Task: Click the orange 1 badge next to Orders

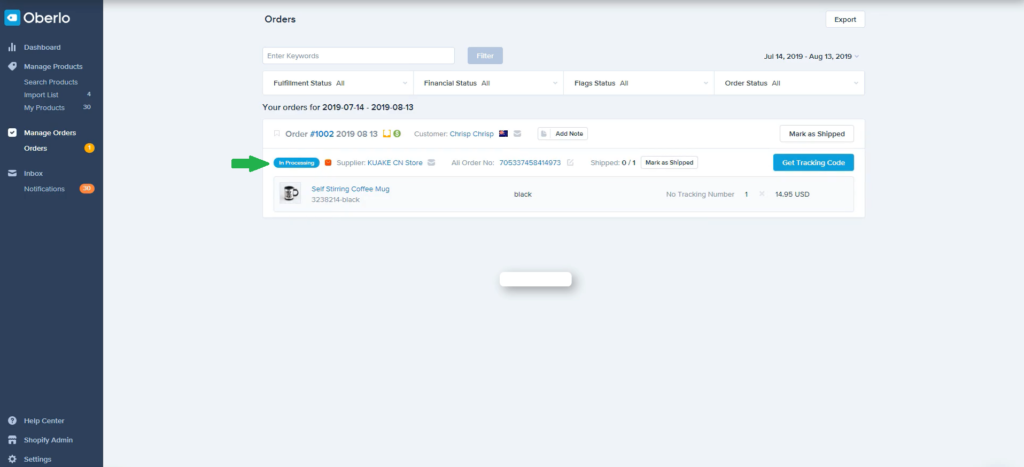Action: pos(89,148)
